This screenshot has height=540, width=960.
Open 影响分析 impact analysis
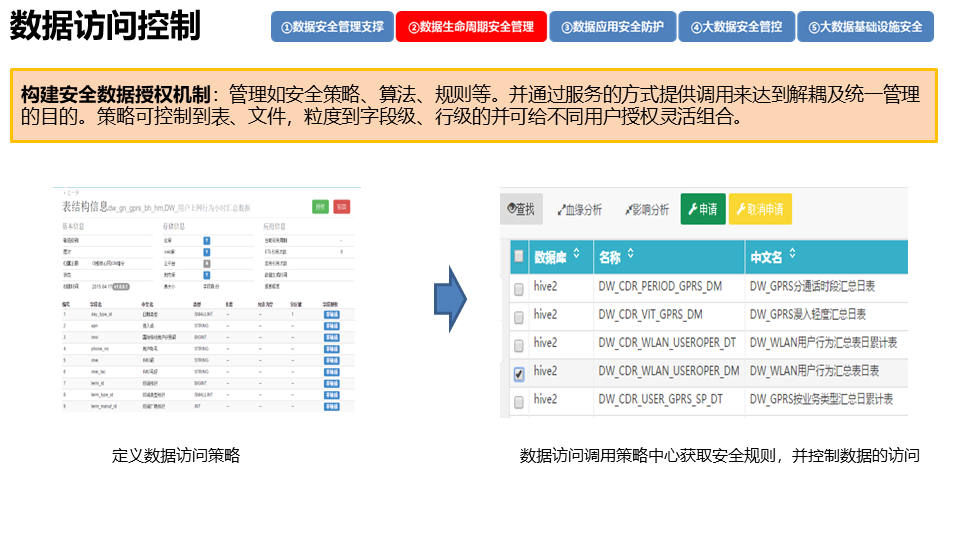(647, 210)
